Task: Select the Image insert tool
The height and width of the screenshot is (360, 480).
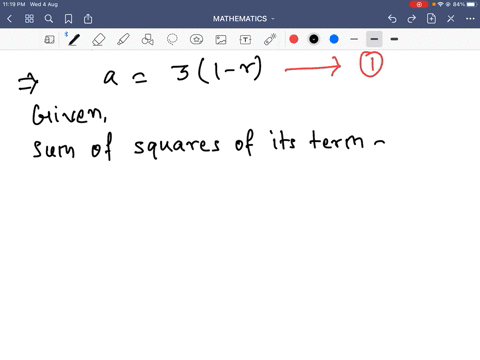Action: click(221, 40)
